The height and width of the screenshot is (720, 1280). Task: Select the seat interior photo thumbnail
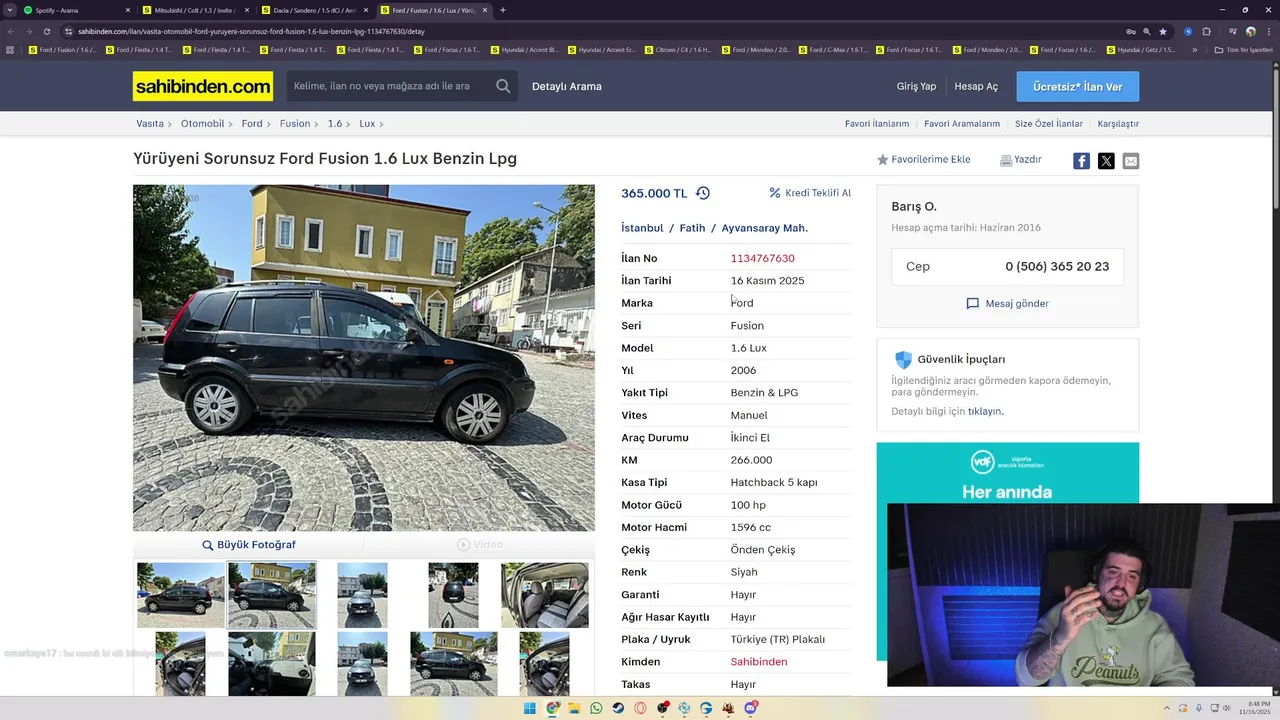click(545, 595)
